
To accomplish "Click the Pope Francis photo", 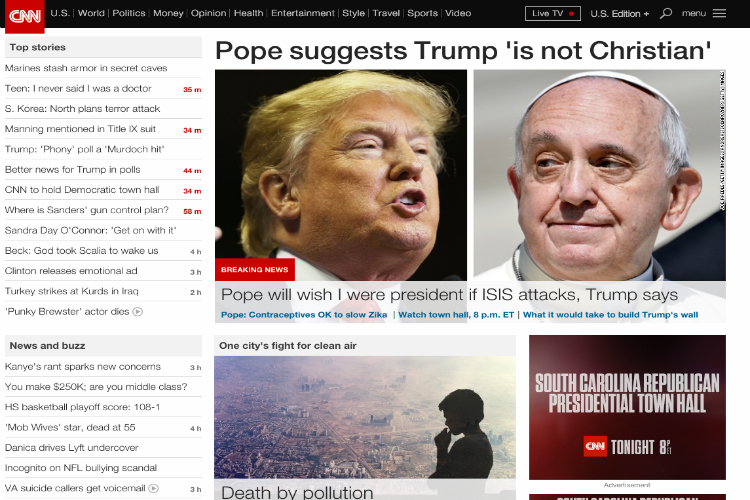I will pos(599,175).
